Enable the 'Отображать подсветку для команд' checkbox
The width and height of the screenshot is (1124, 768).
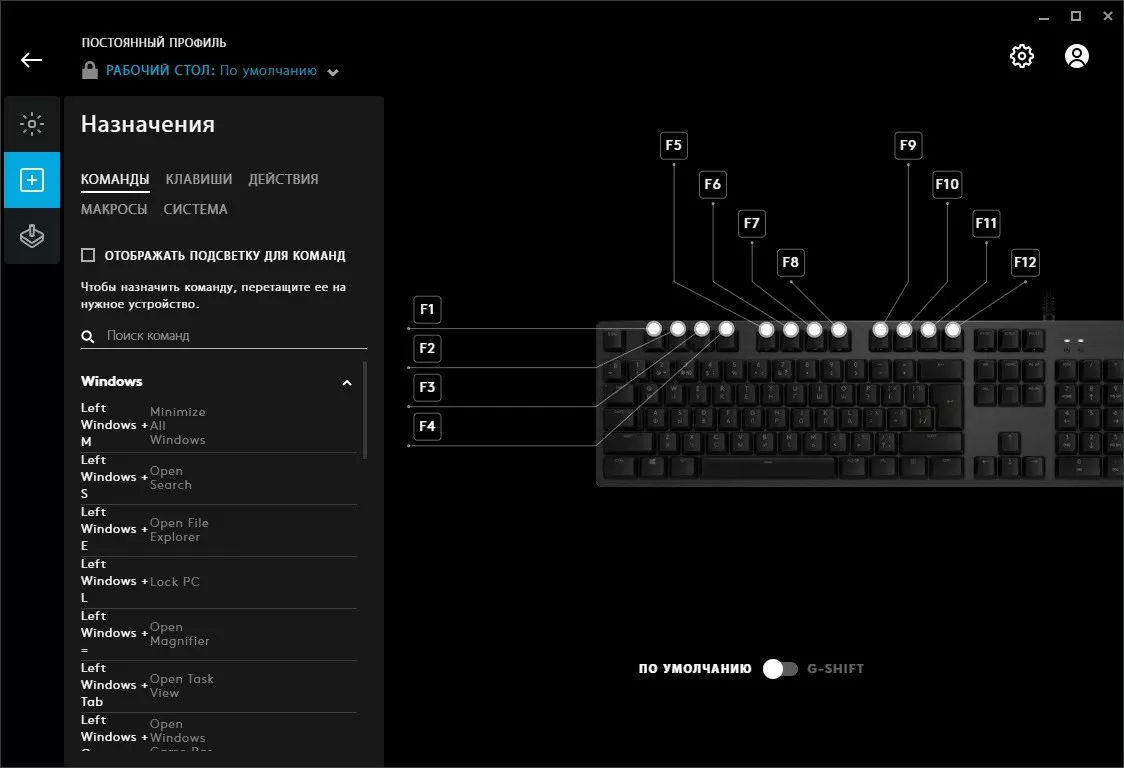point(88,255)
